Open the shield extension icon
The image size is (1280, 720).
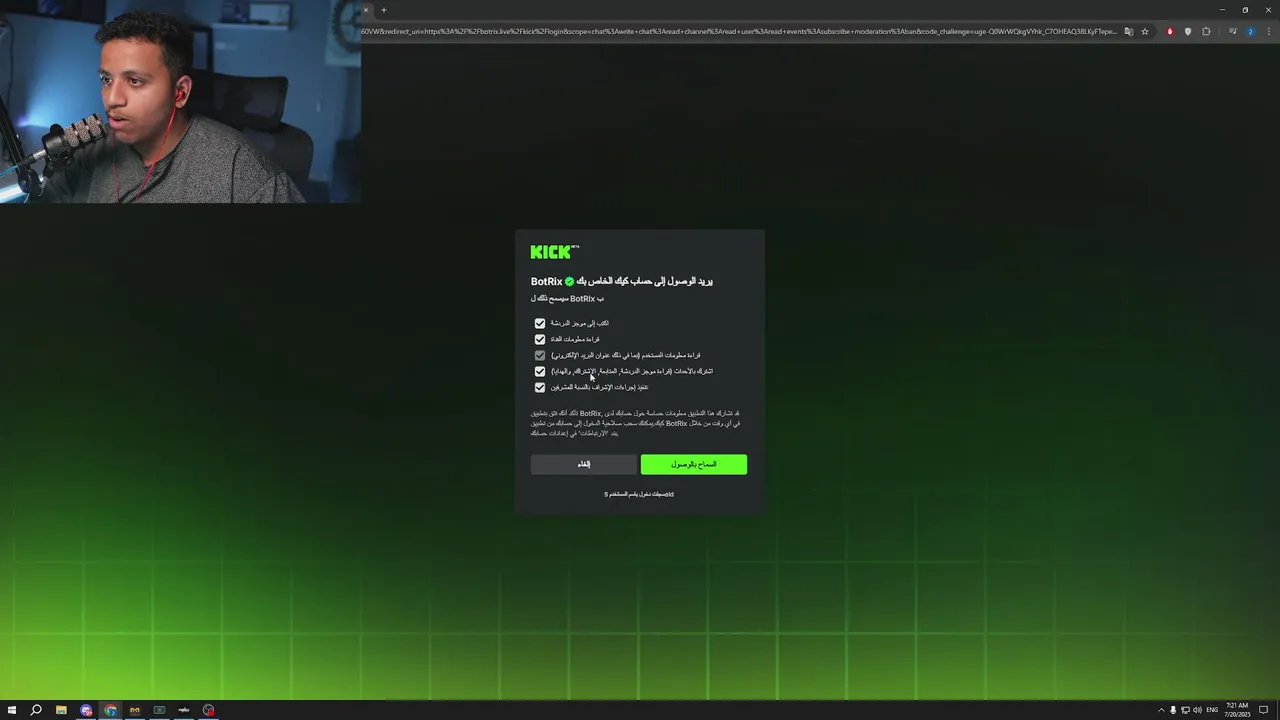[x=1188, y=31]
